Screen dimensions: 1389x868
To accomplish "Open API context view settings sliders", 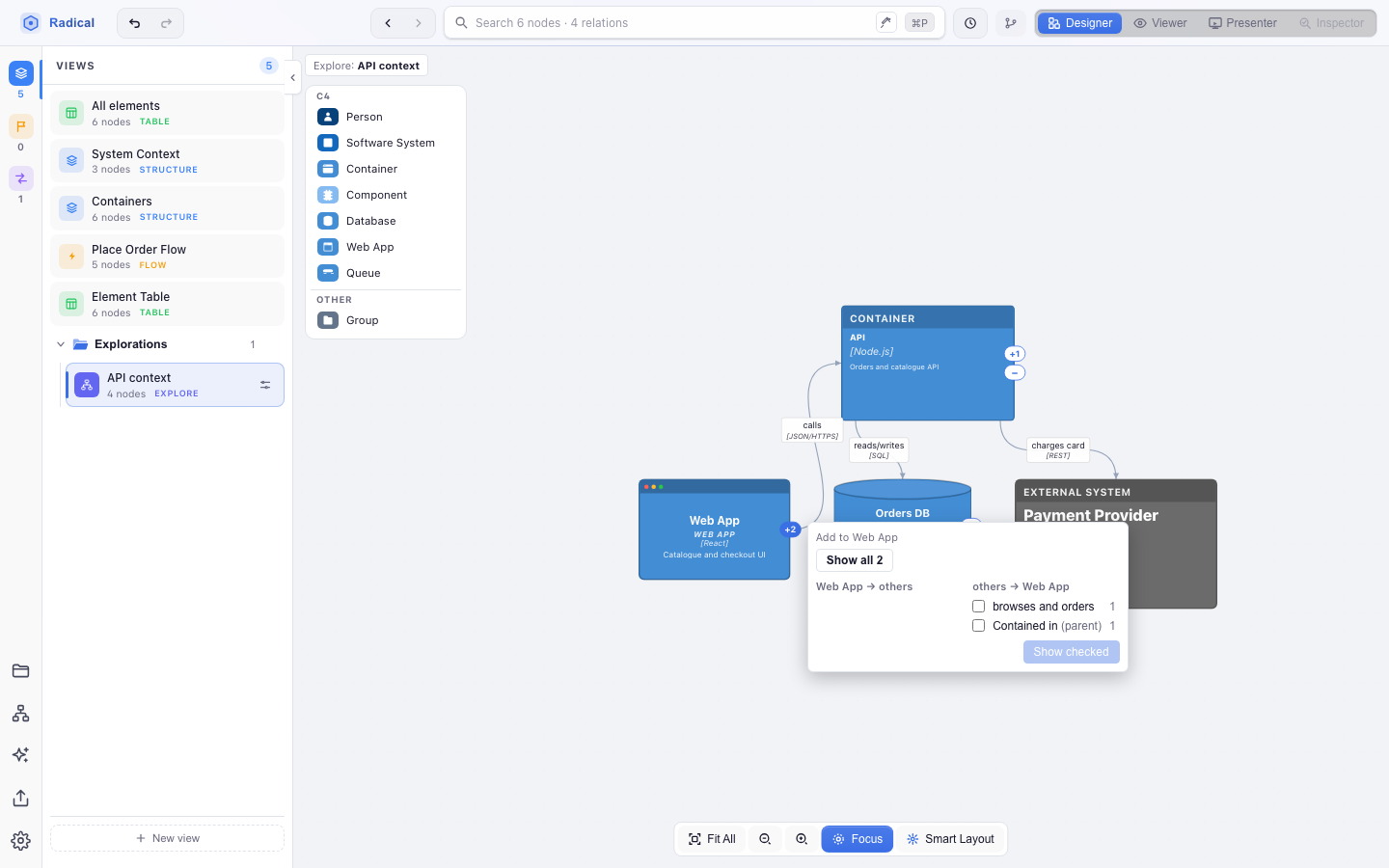I will [x=265, y=386].
